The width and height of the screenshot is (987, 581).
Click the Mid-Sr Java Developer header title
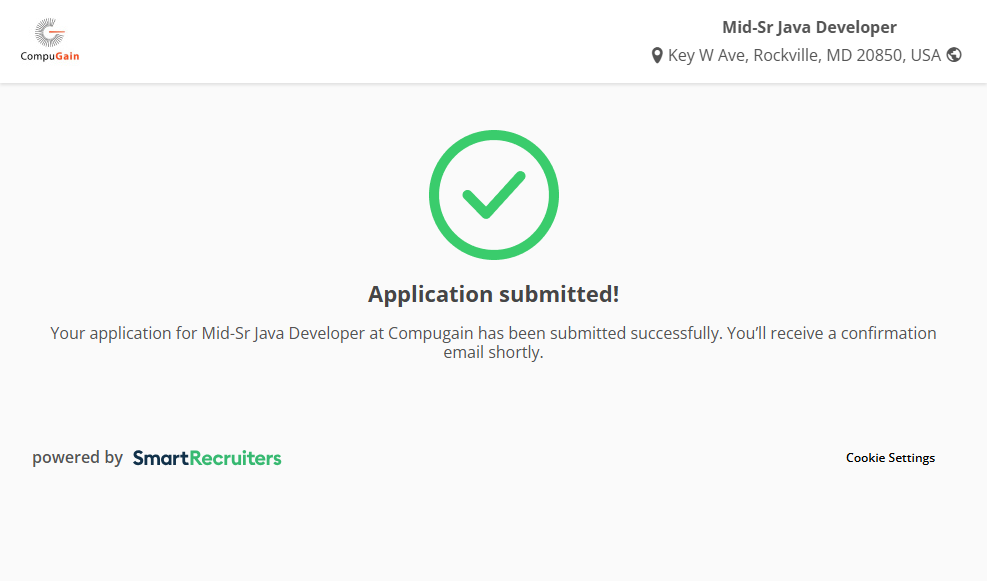[809, 27]
